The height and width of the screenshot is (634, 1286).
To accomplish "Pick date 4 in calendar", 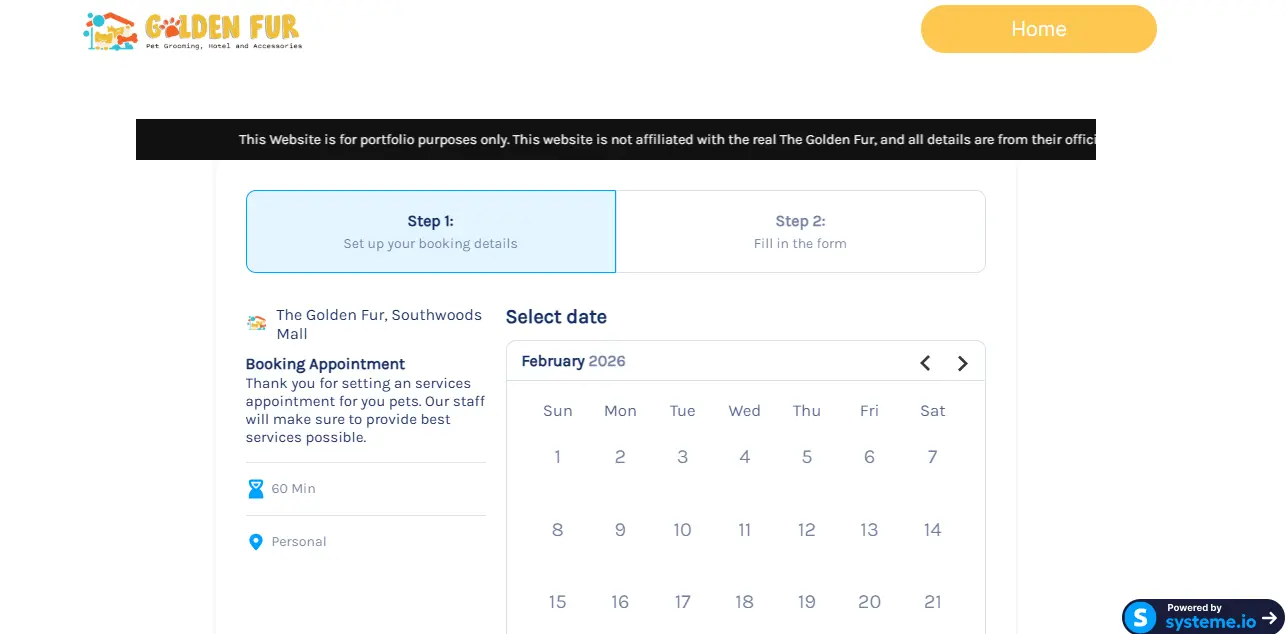I will (x=744, y=457).
